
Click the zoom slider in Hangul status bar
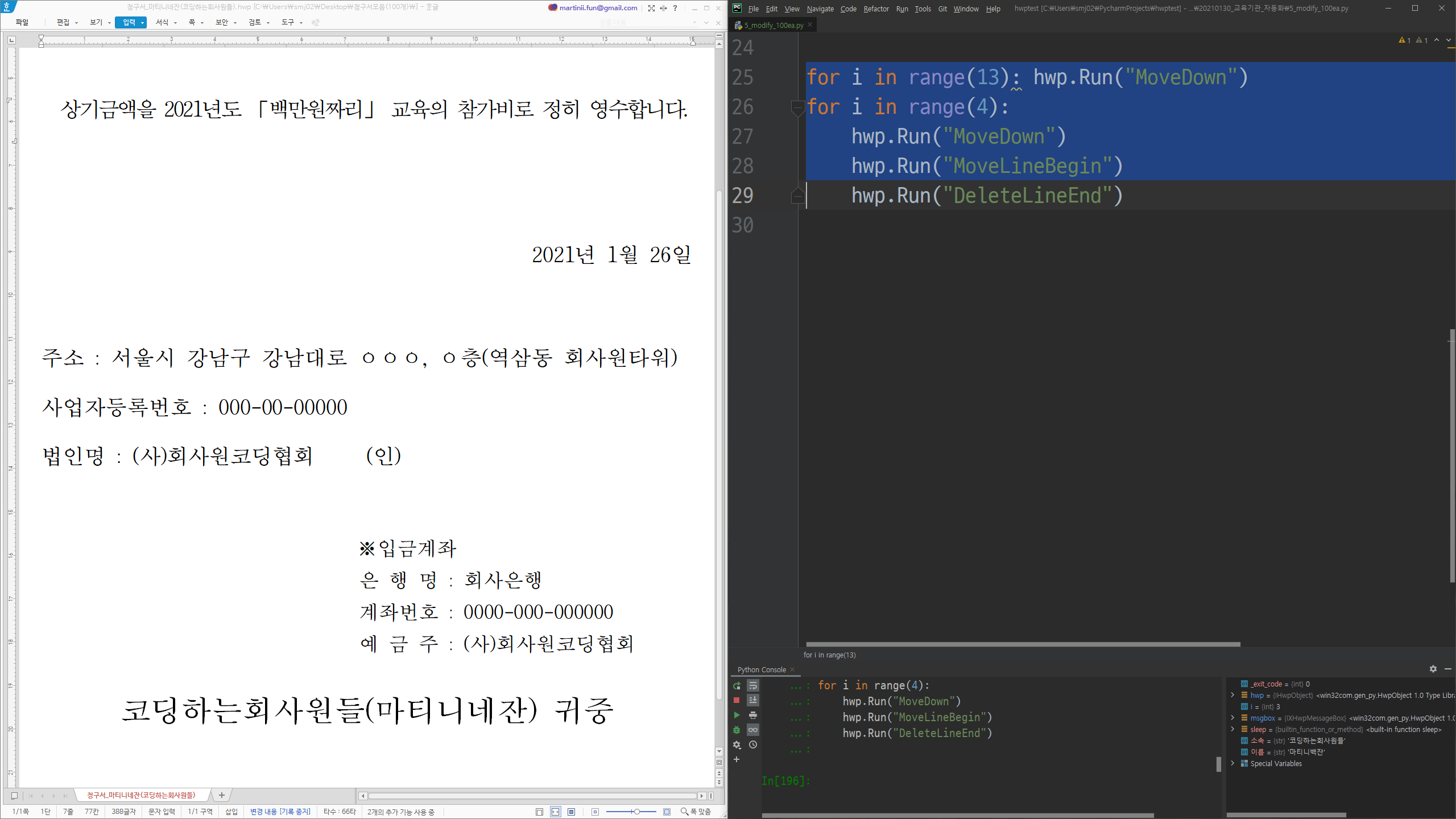coord(636,812)
